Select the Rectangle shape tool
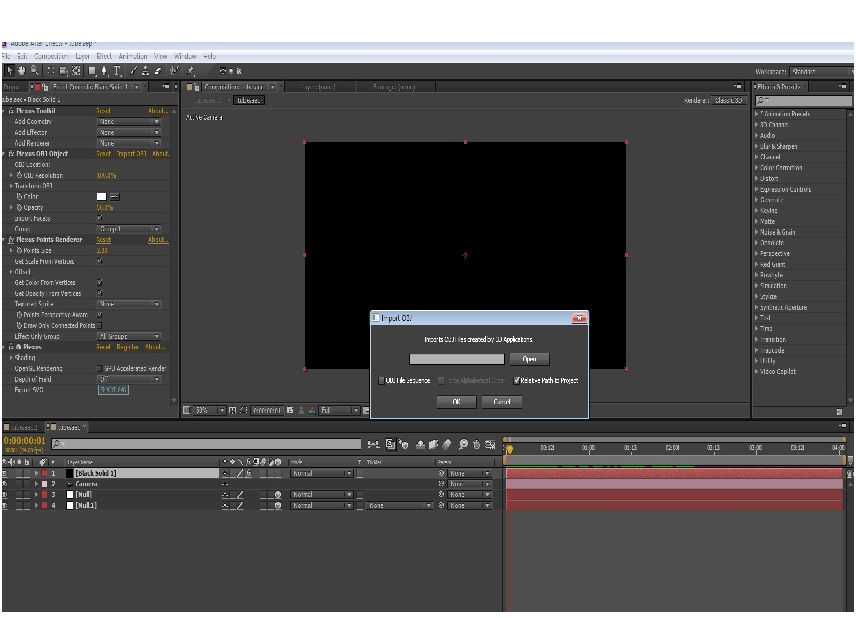This screenshot has width=856, height=618. (92, 71)
